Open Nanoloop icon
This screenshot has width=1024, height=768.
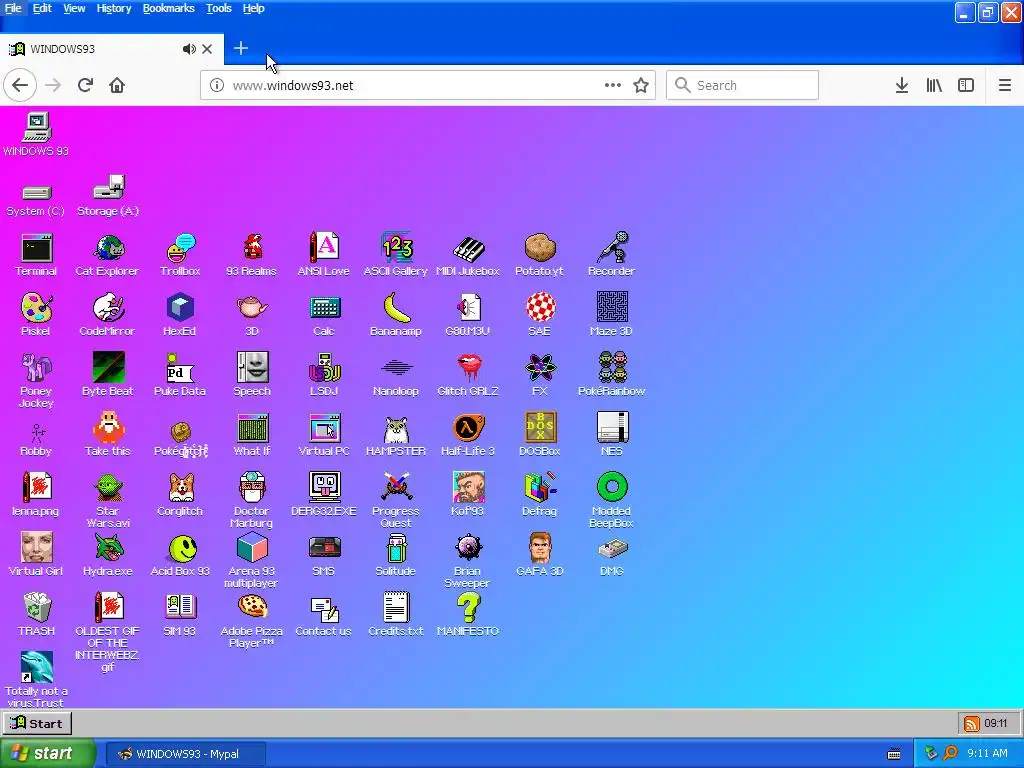[396, 376]
